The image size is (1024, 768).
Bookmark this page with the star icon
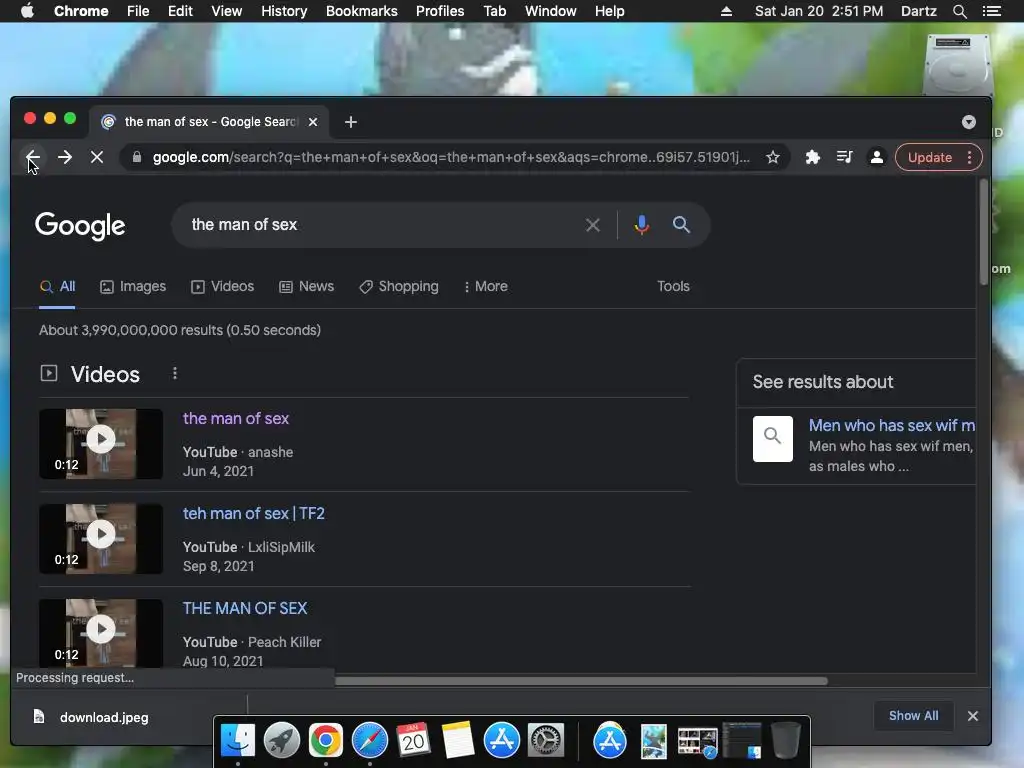pos(773,157)
